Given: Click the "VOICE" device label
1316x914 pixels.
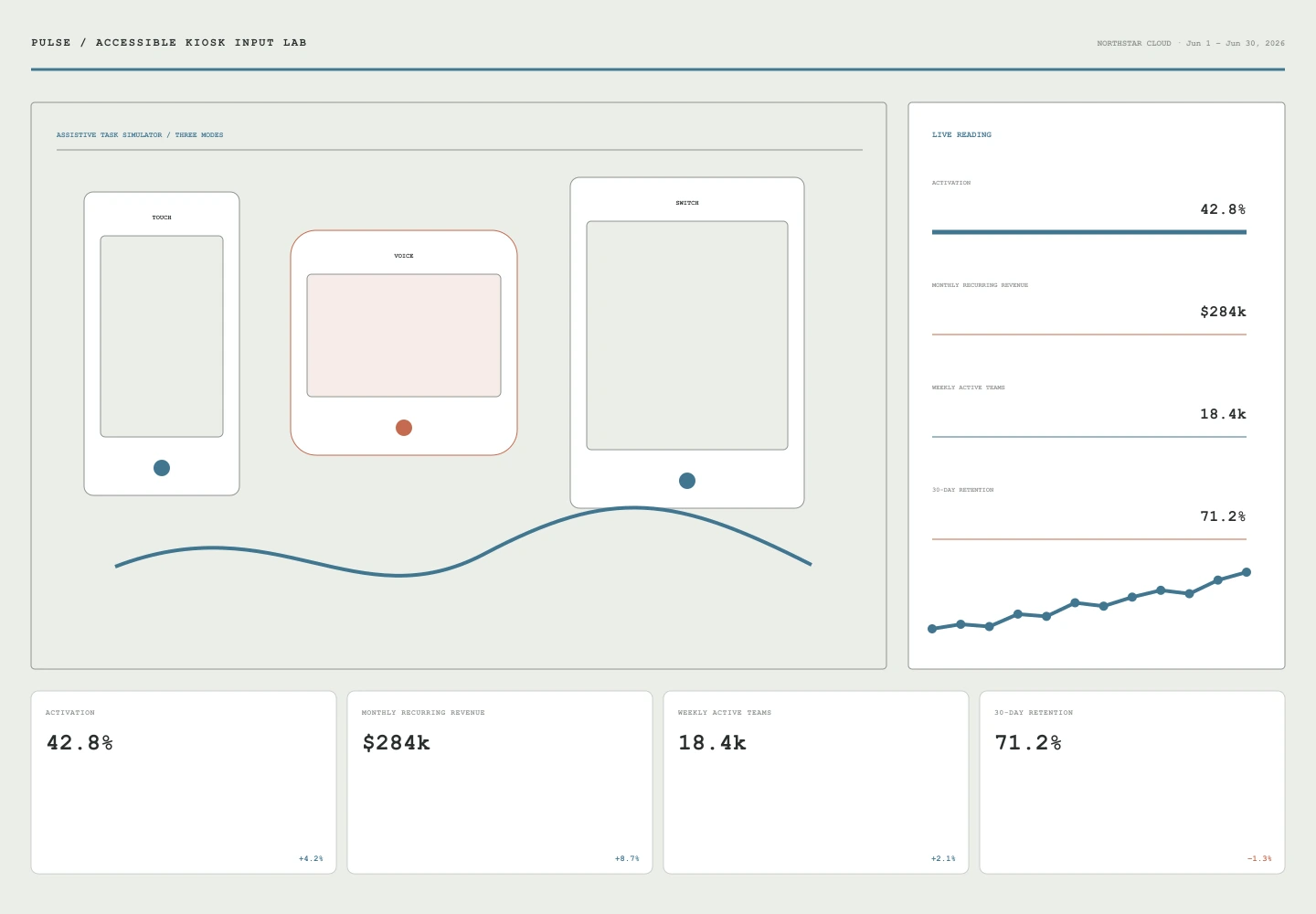Looking at the screenshot, I should [x=404, y=256].
